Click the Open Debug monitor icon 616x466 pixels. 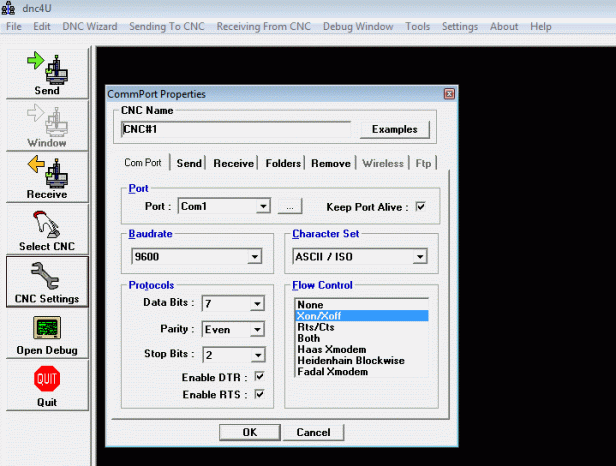point(46,329)
